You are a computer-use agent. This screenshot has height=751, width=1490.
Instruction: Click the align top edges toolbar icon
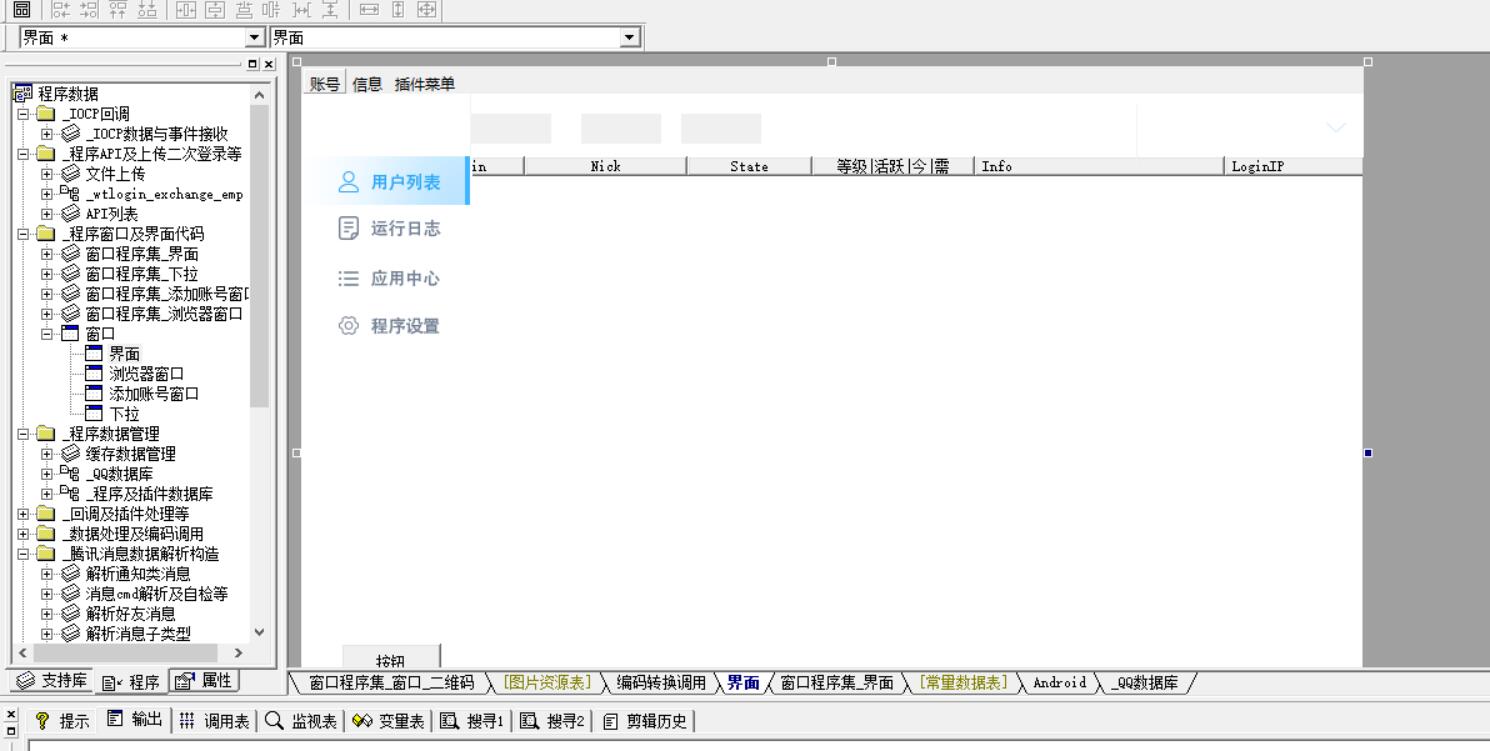point(118,9)
